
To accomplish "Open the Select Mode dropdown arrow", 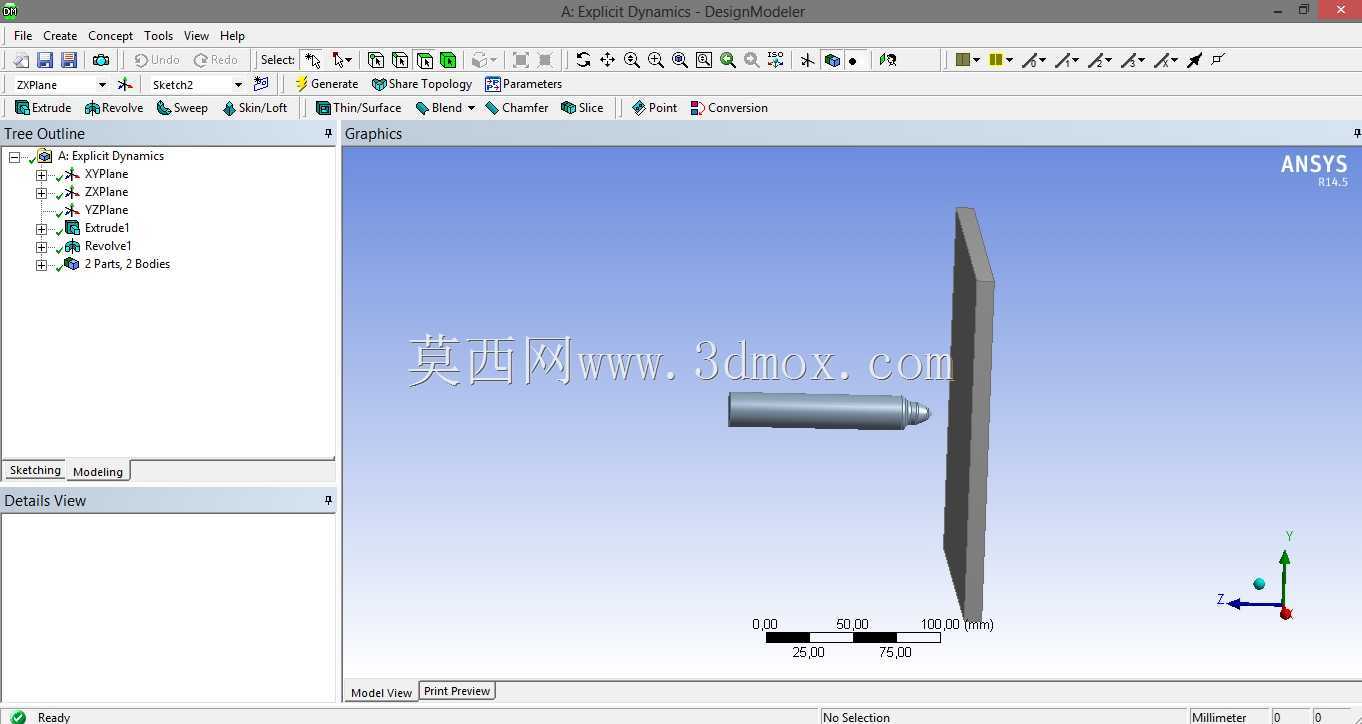I will pos(348,60).
